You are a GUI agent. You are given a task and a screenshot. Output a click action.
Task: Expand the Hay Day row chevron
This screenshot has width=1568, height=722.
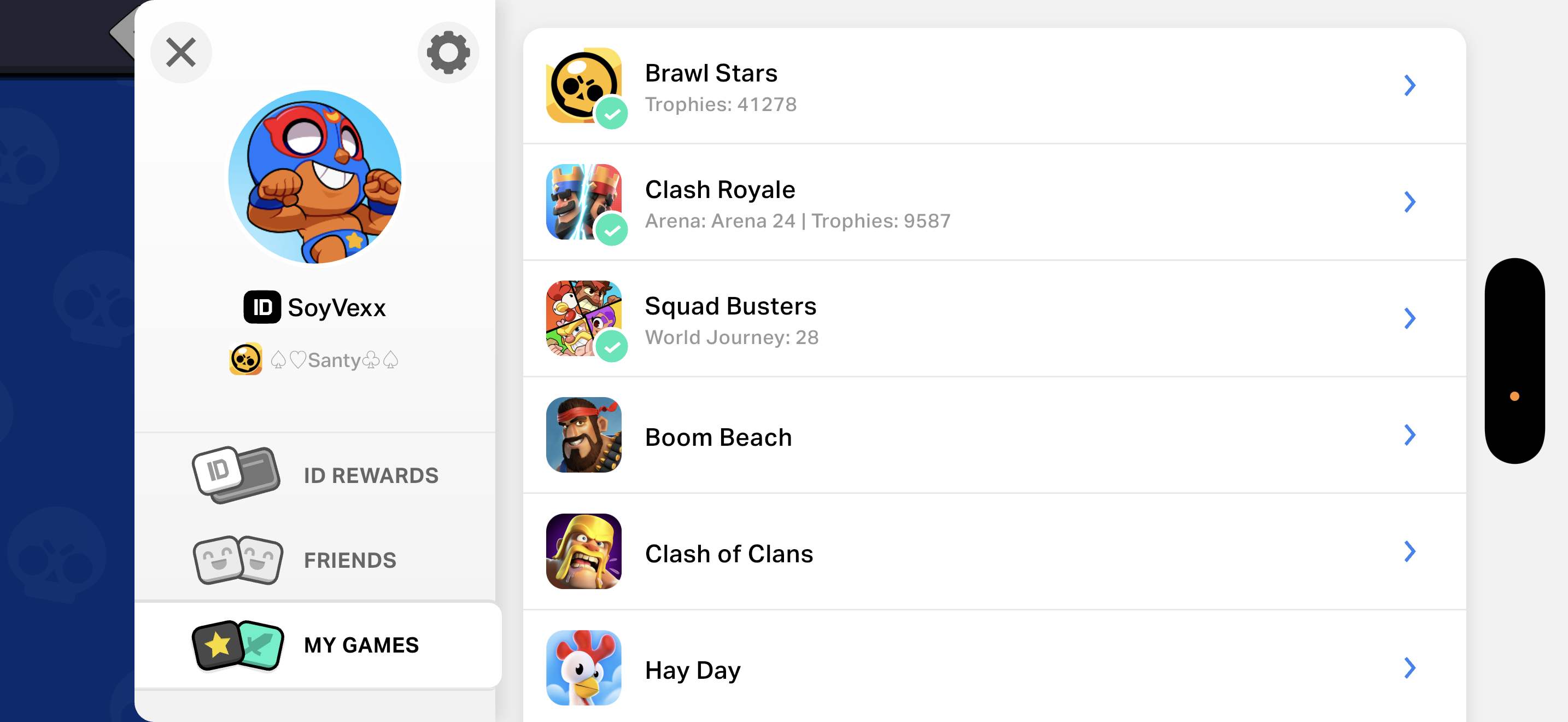[1410, 667]
